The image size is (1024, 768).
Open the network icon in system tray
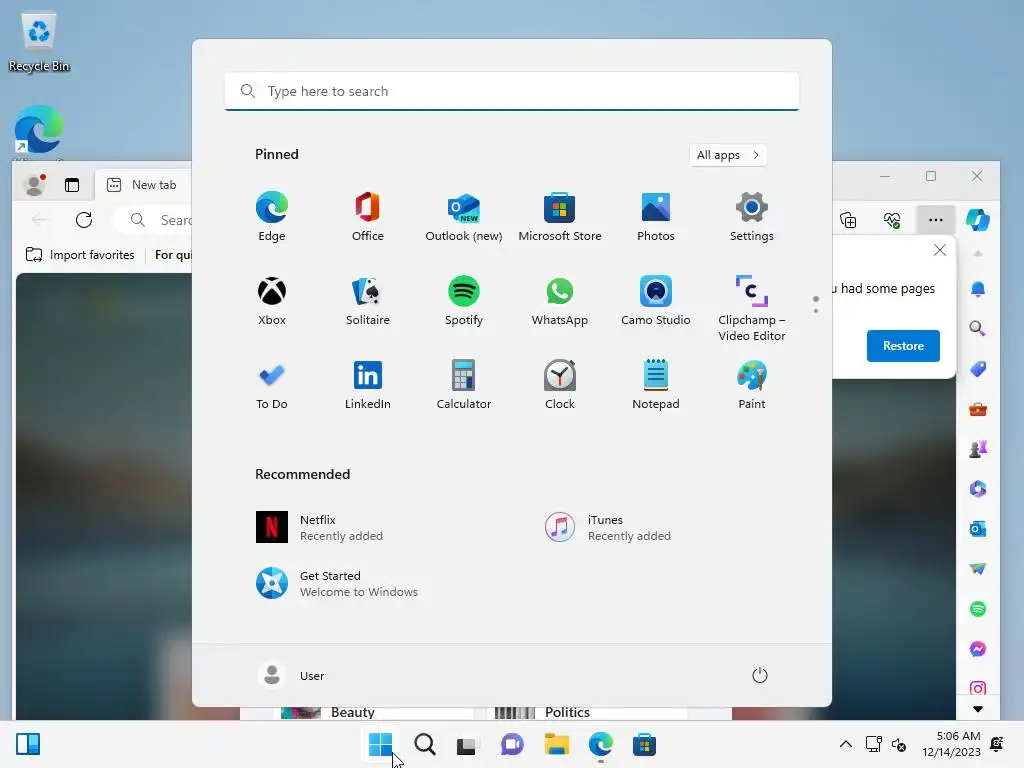pos(874,744)
